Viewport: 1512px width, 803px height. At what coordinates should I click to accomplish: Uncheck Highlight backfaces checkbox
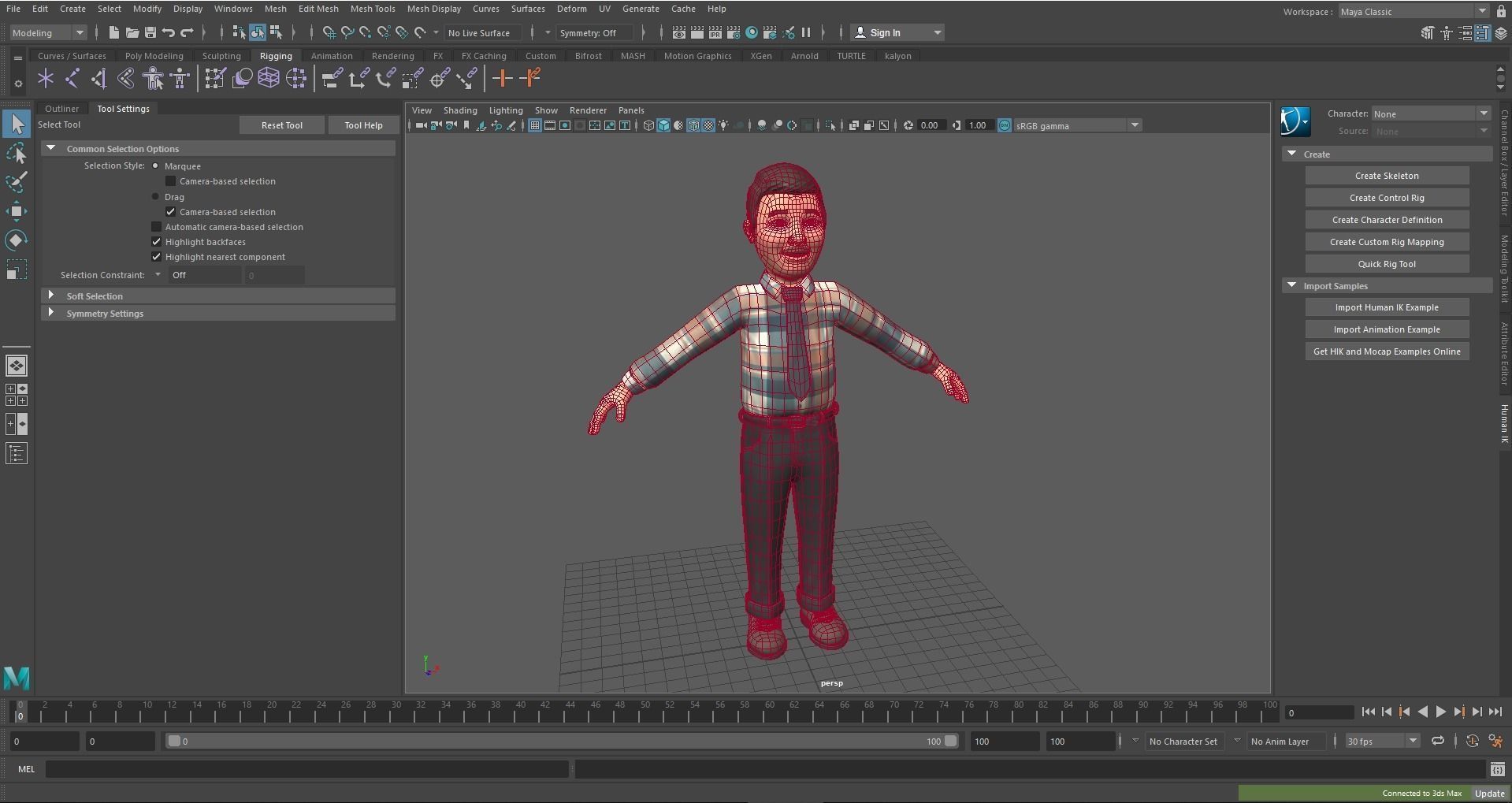156,242
